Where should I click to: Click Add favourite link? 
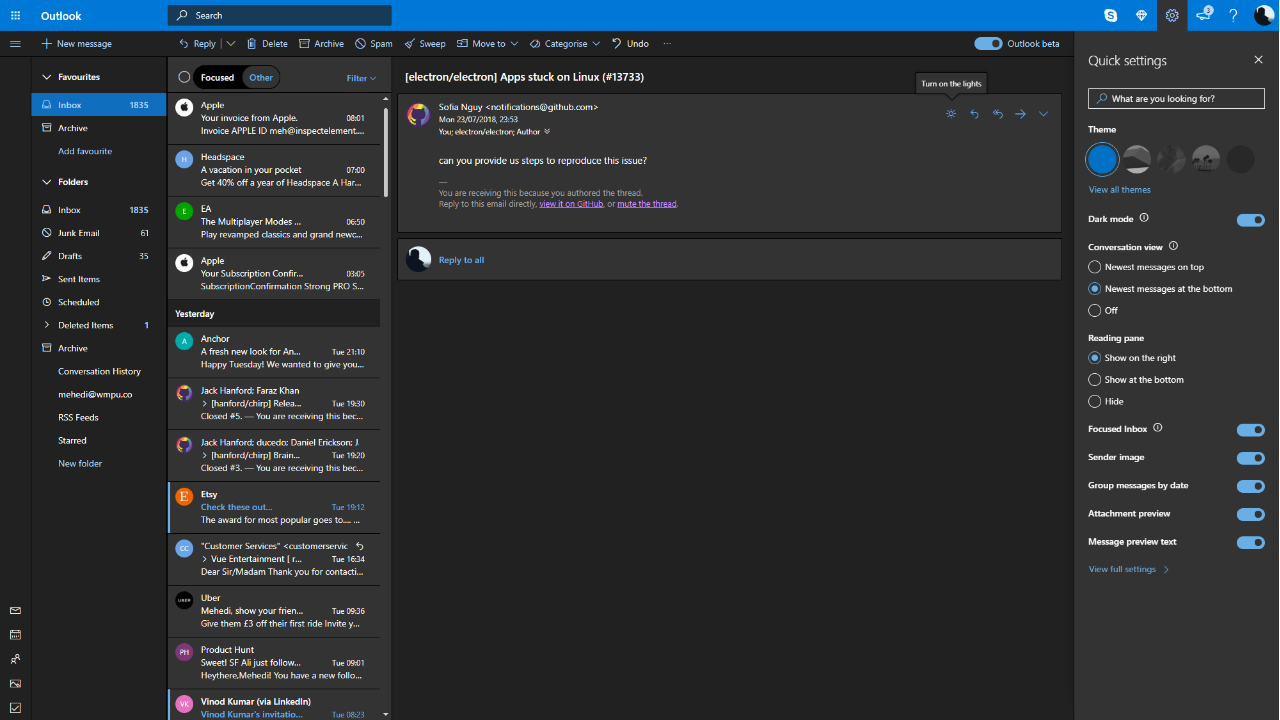[85, 151]
